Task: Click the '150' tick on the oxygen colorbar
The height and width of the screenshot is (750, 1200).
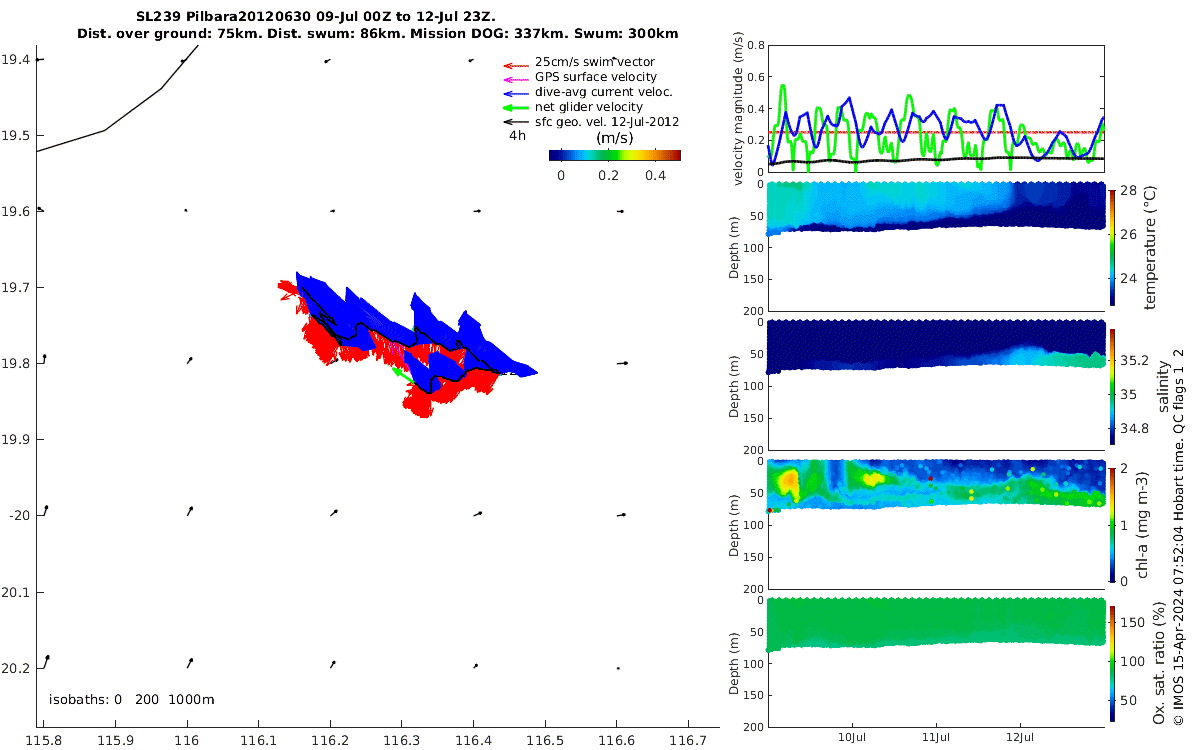Action: pos(1131,622)
